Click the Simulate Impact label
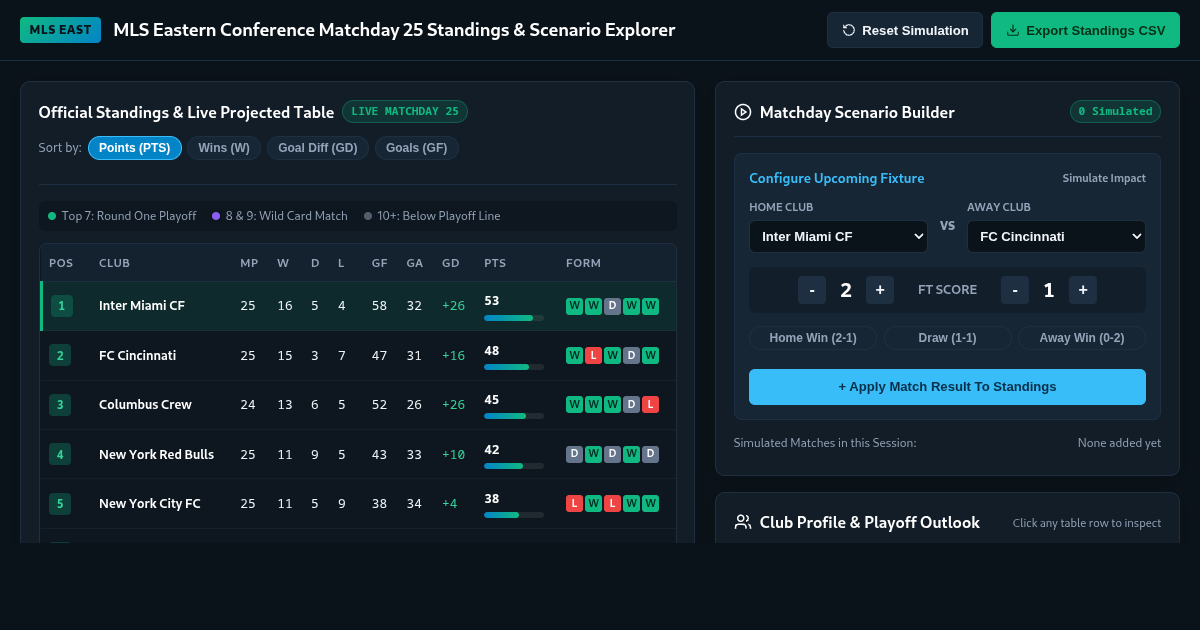The width and height of the screenshot is (1200, 630). 1104,178
